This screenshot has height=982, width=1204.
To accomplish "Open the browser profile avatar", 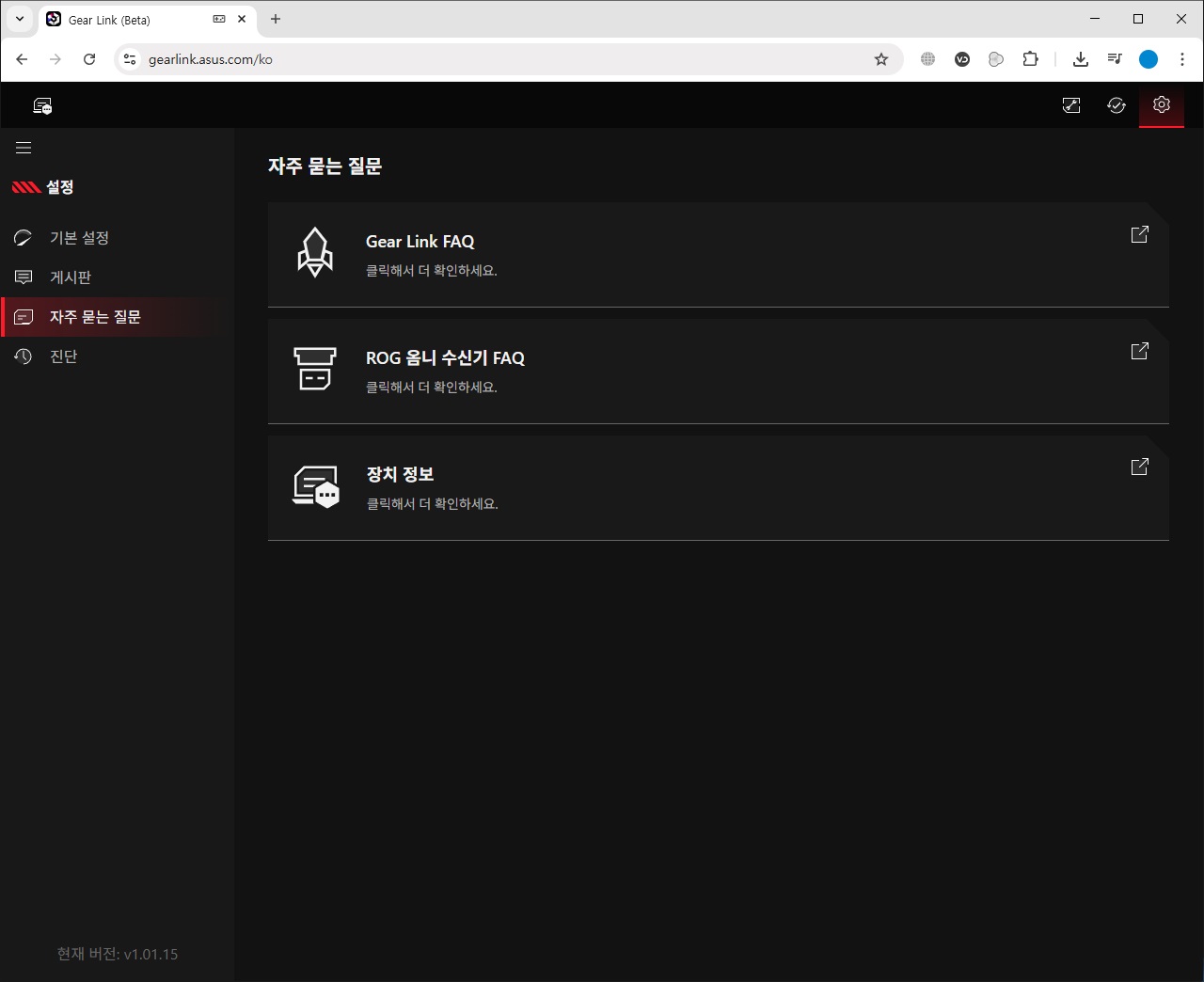I will coord(1149,59).
